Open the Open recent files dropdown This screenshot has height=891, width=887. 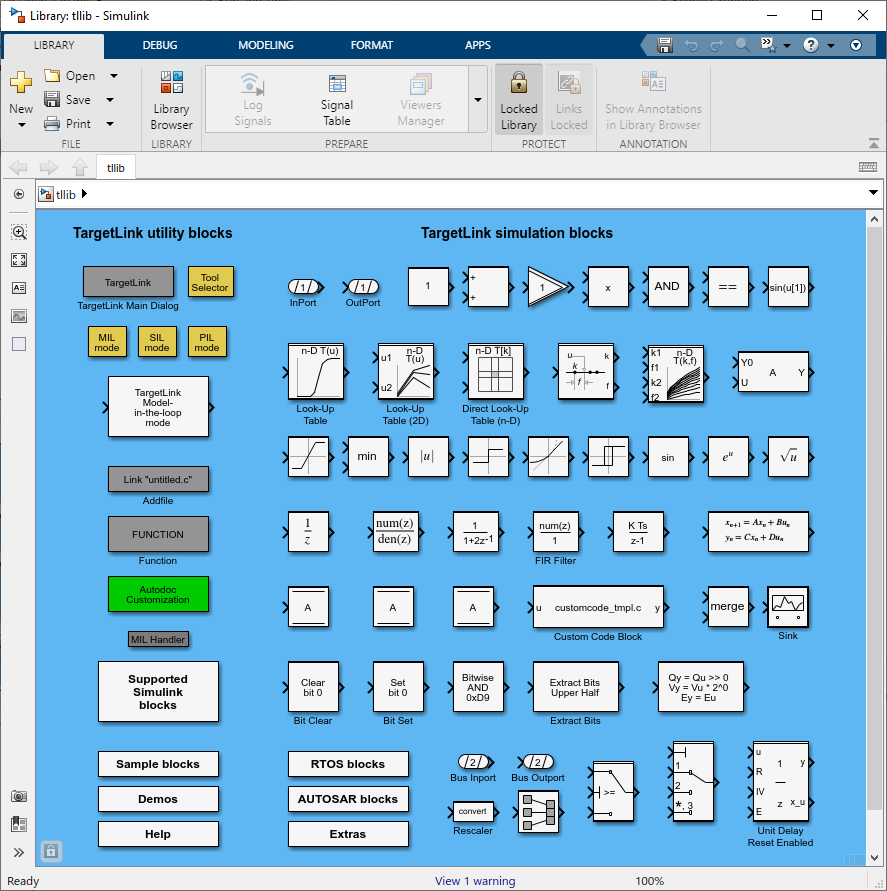113,75
